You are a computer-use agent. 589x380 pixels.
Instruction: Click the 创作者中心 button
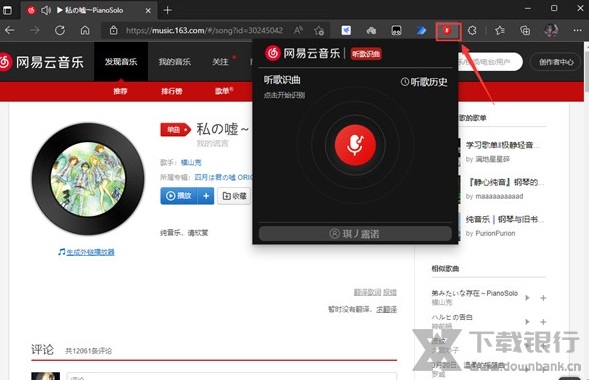coord(556,62)
